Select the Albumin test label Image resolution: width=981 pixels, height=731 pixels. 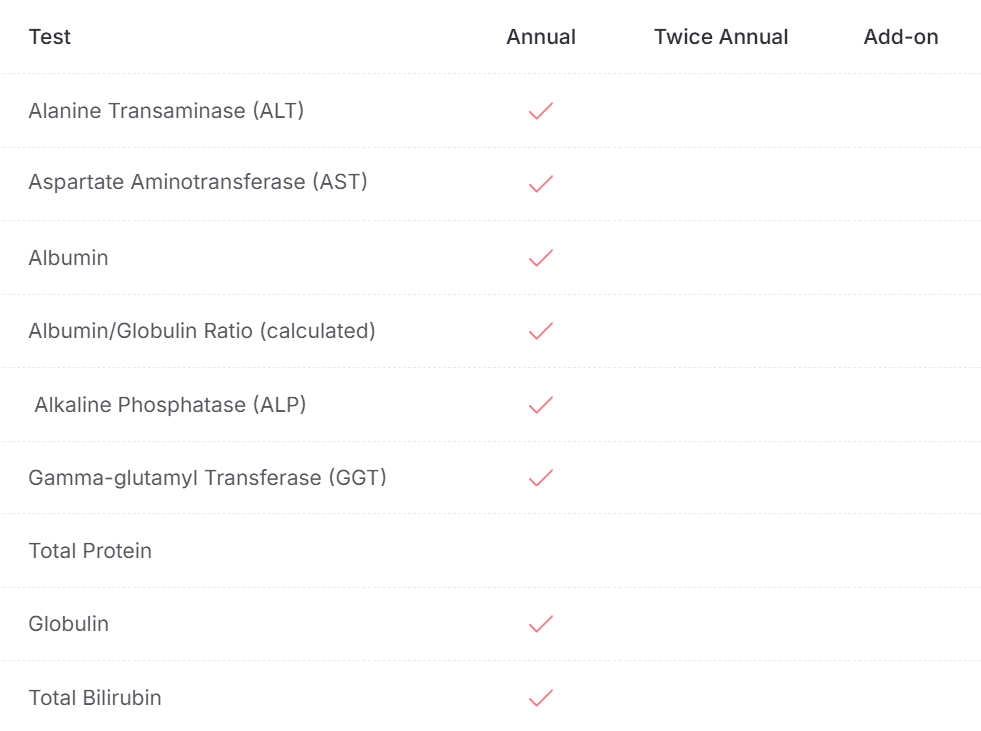pos(68,258)
